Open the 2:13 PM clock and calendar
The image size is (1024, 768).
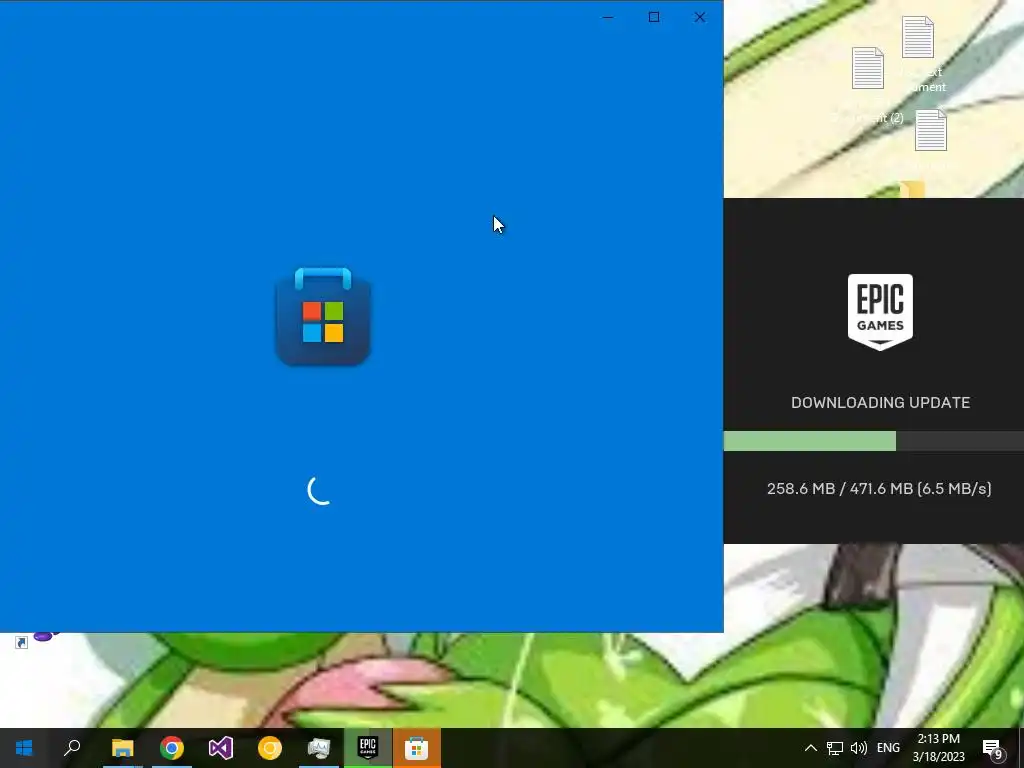(938, 748)
